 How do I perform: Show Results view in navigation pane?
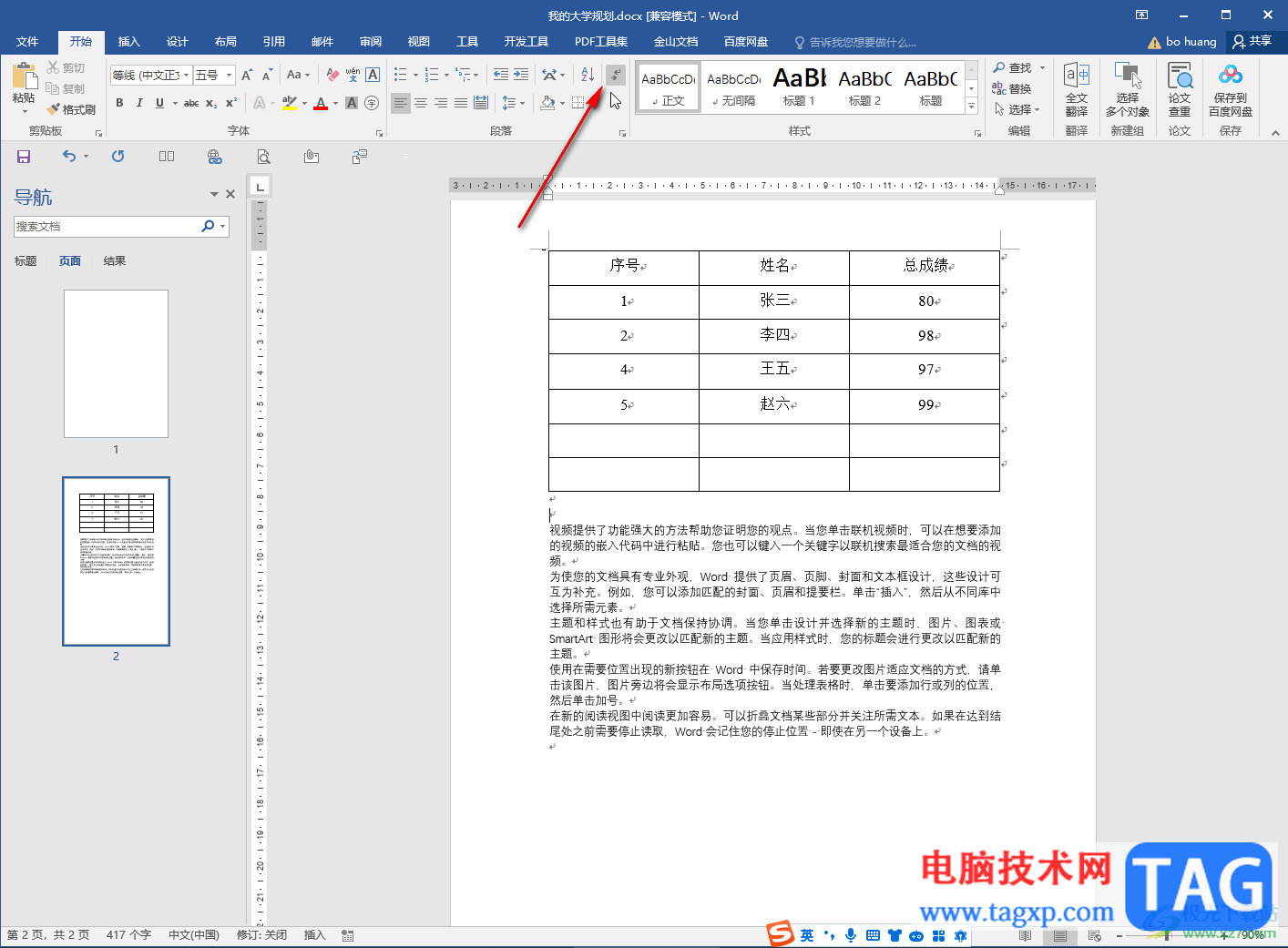click(115, 261)
